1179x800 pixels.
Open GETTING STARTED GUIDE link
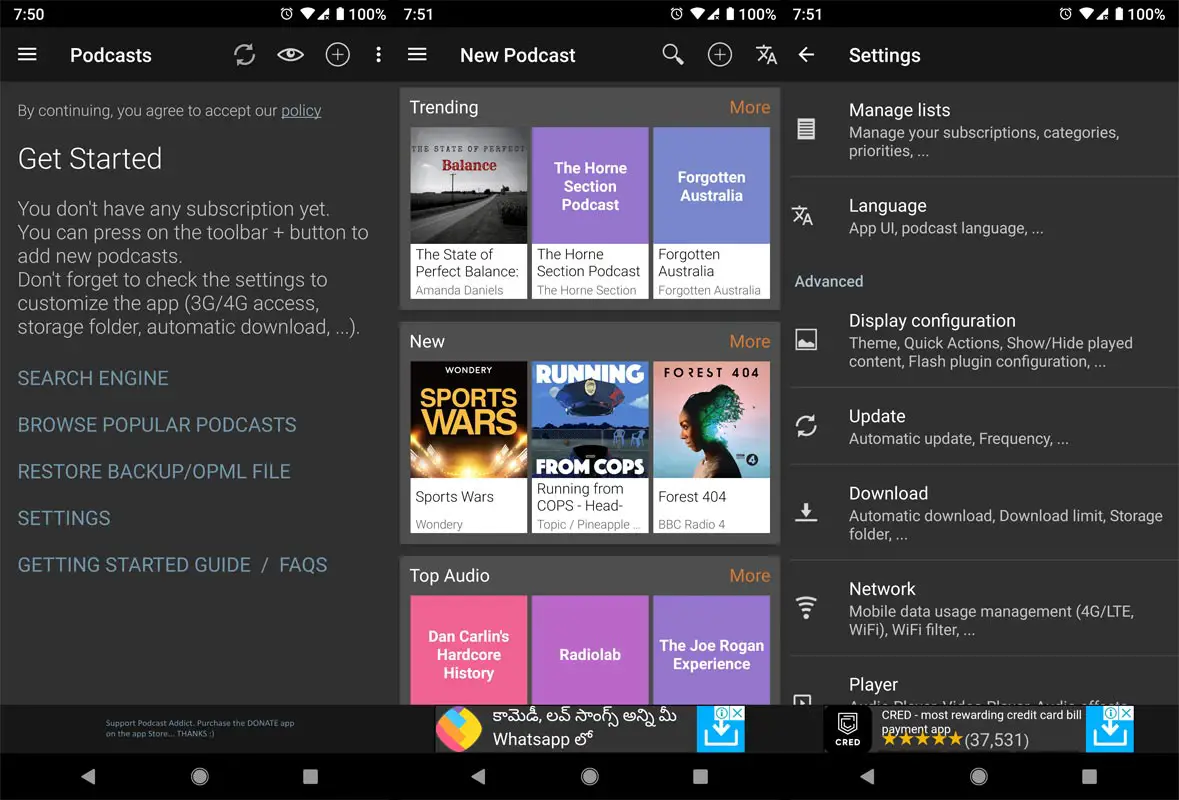pyautogui.click(x=134, y=565)
